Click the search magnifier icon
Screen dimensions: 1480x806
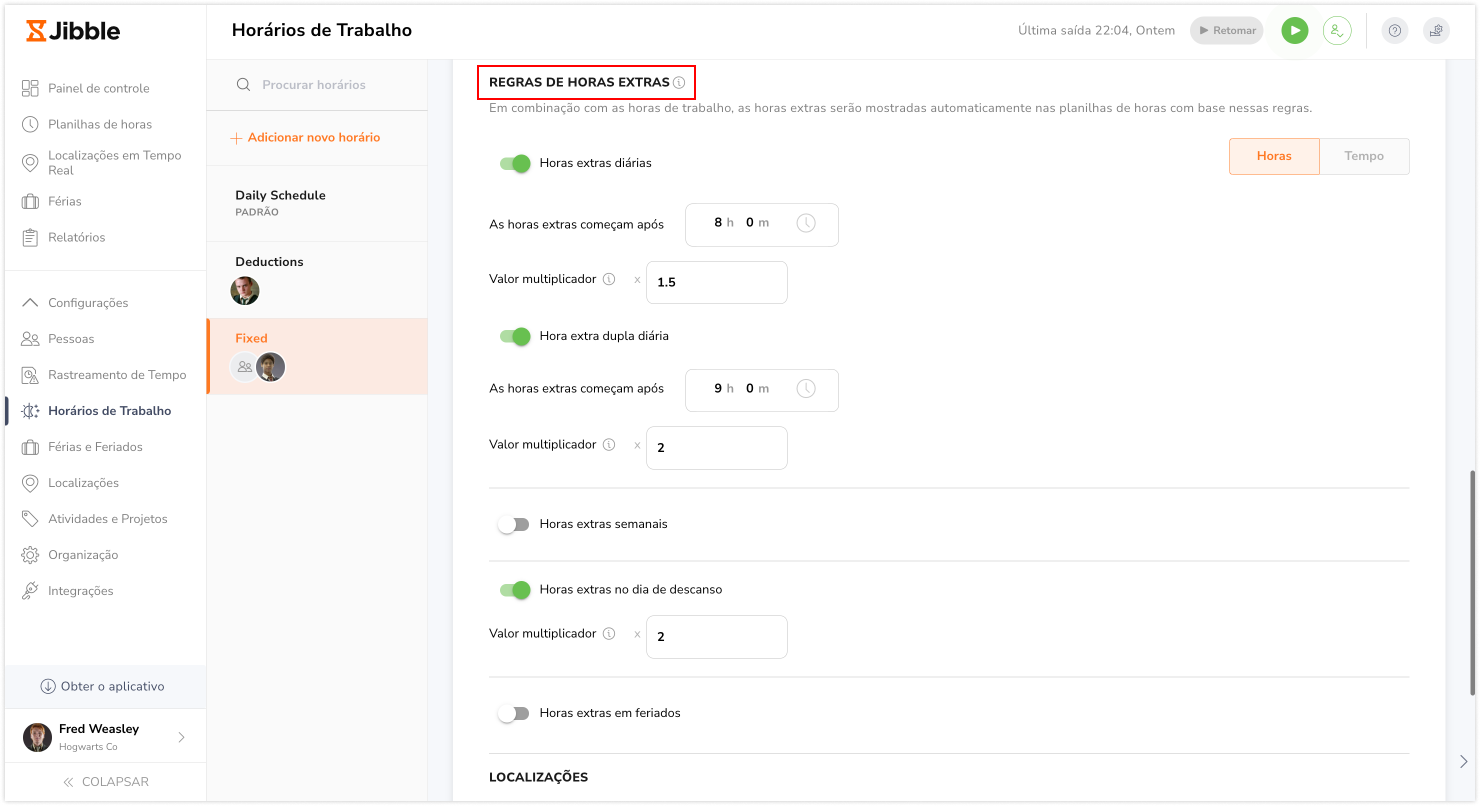pyautogui.click(x=243, y=85)
